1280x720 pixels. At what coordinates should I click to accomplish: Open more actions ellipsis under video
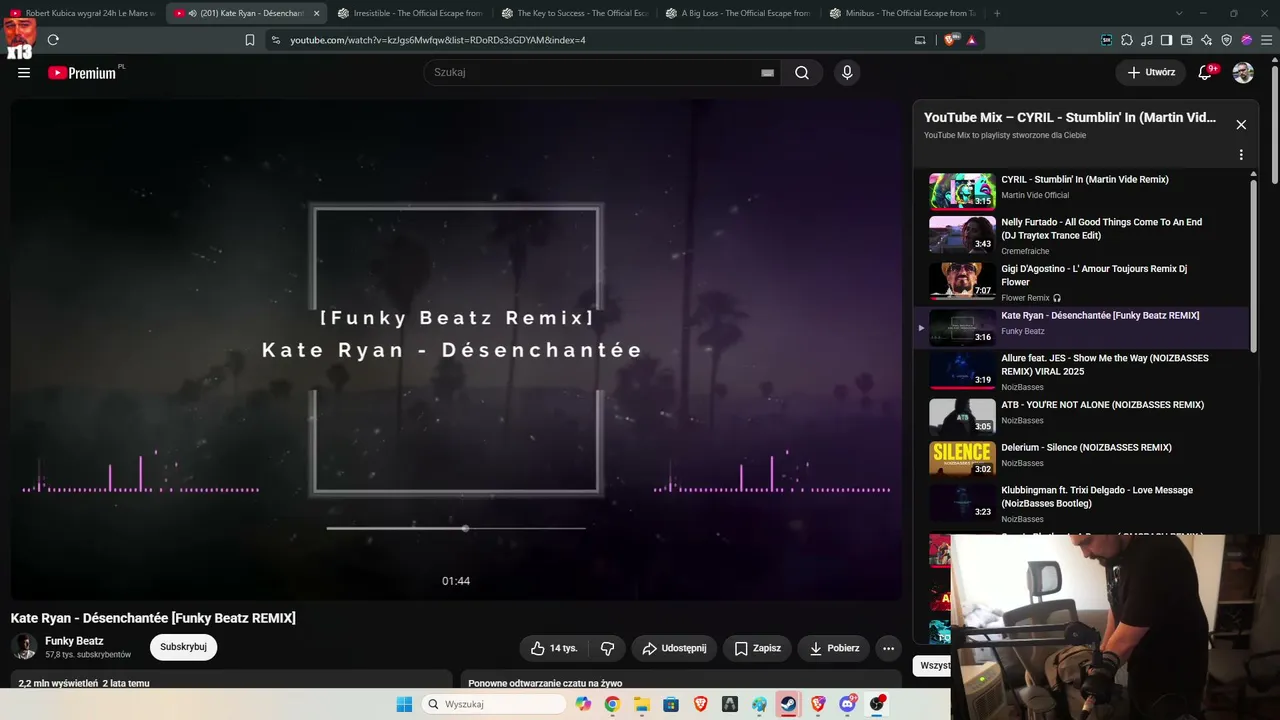[888, 648]
